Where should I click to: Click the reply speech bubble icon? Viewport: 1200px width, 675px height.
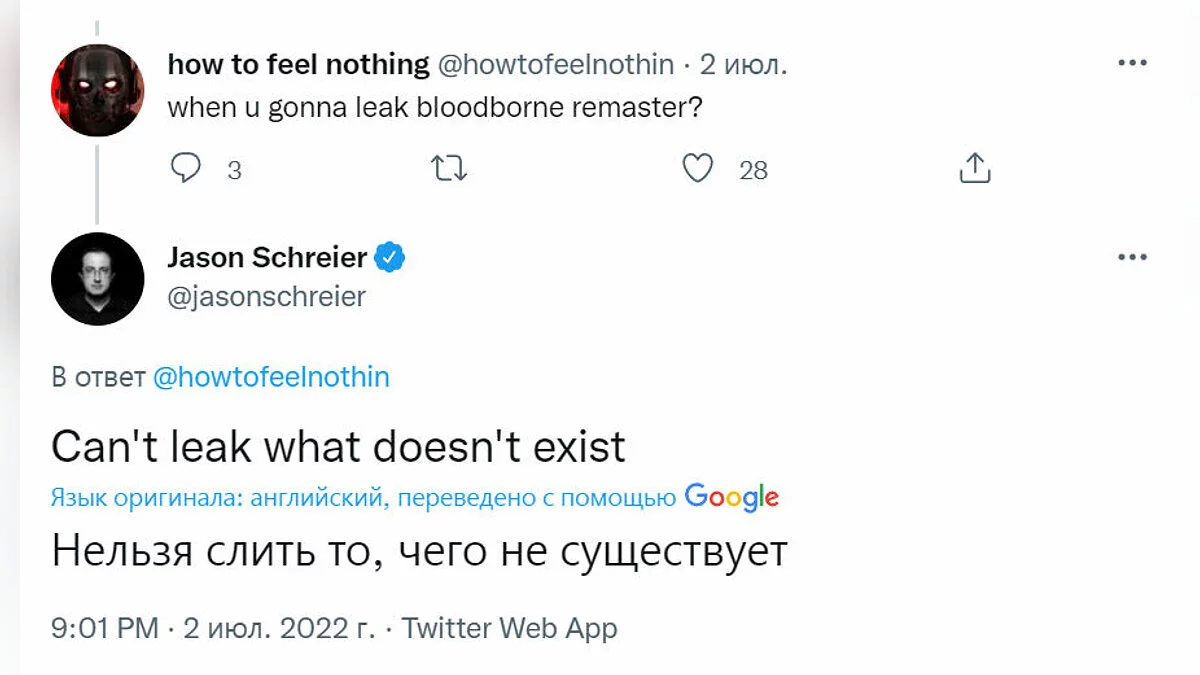coord(186,169)
